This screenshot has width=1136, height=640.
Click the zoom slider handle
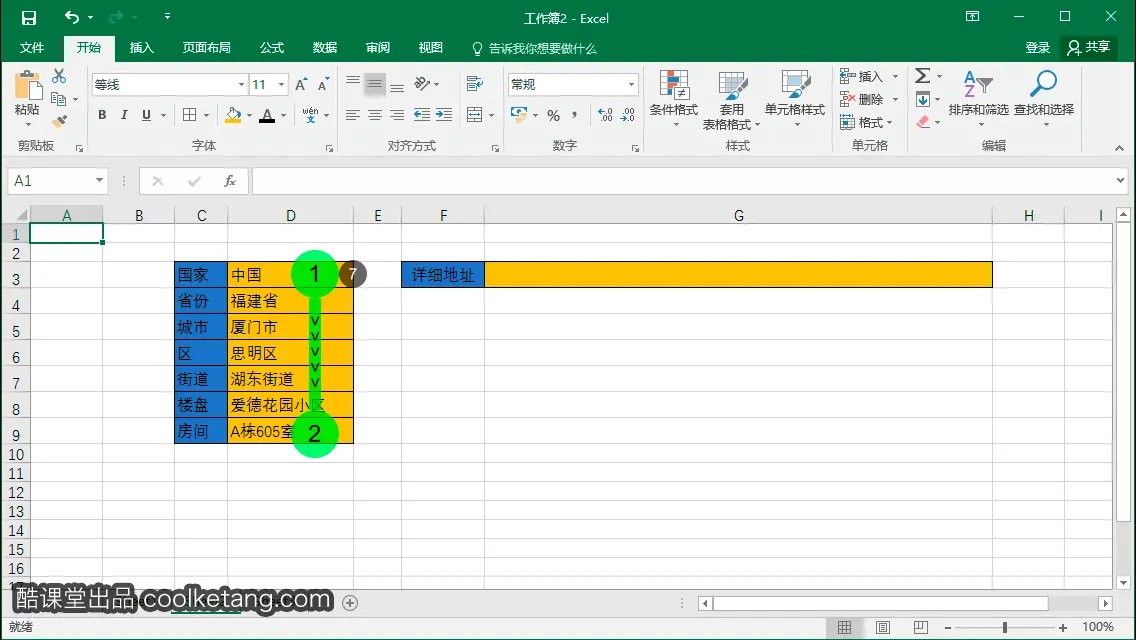(1005, 628)
